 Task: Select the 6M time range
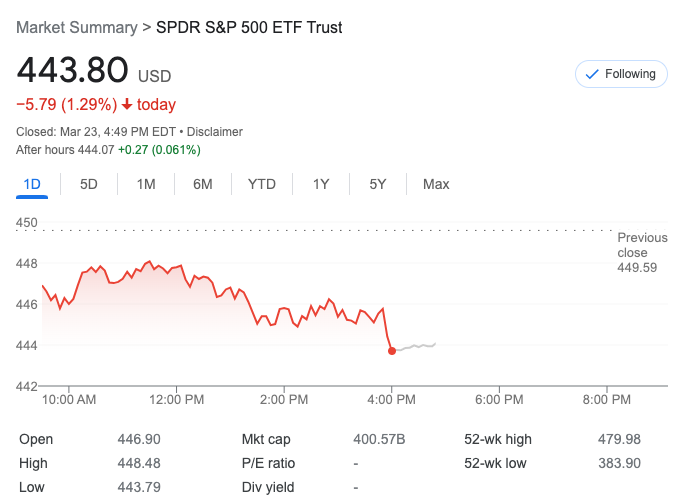coord(203,184)
